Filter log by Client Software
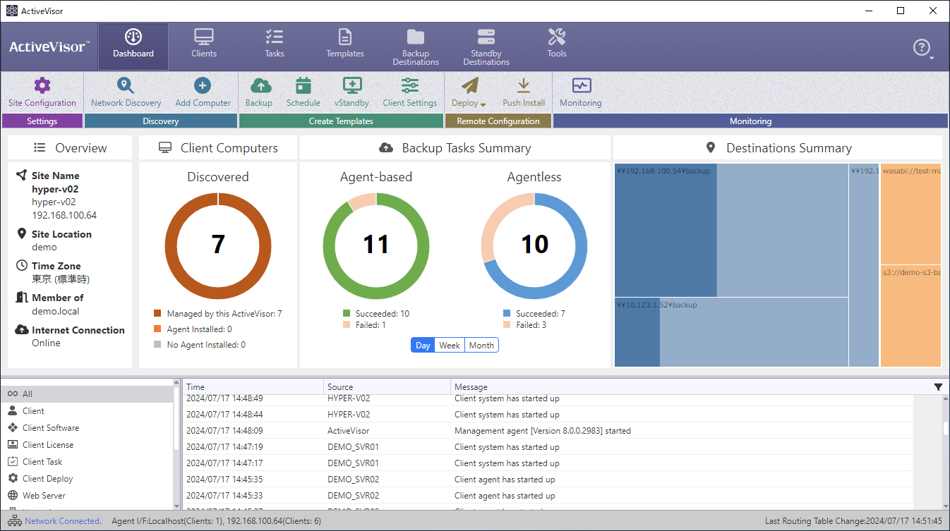The height and width of the screenshot is (531, 950). [x=88, y=428]
